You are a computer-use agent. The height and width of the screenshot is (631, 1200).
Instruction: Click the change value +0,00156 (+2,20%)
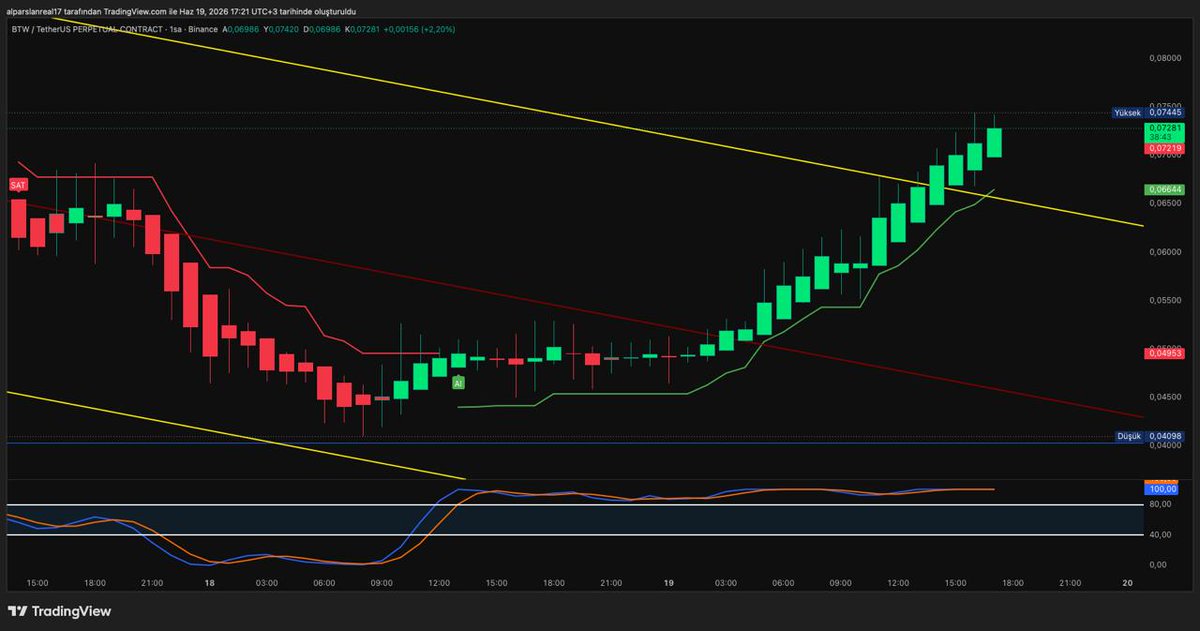click(420, 30)
